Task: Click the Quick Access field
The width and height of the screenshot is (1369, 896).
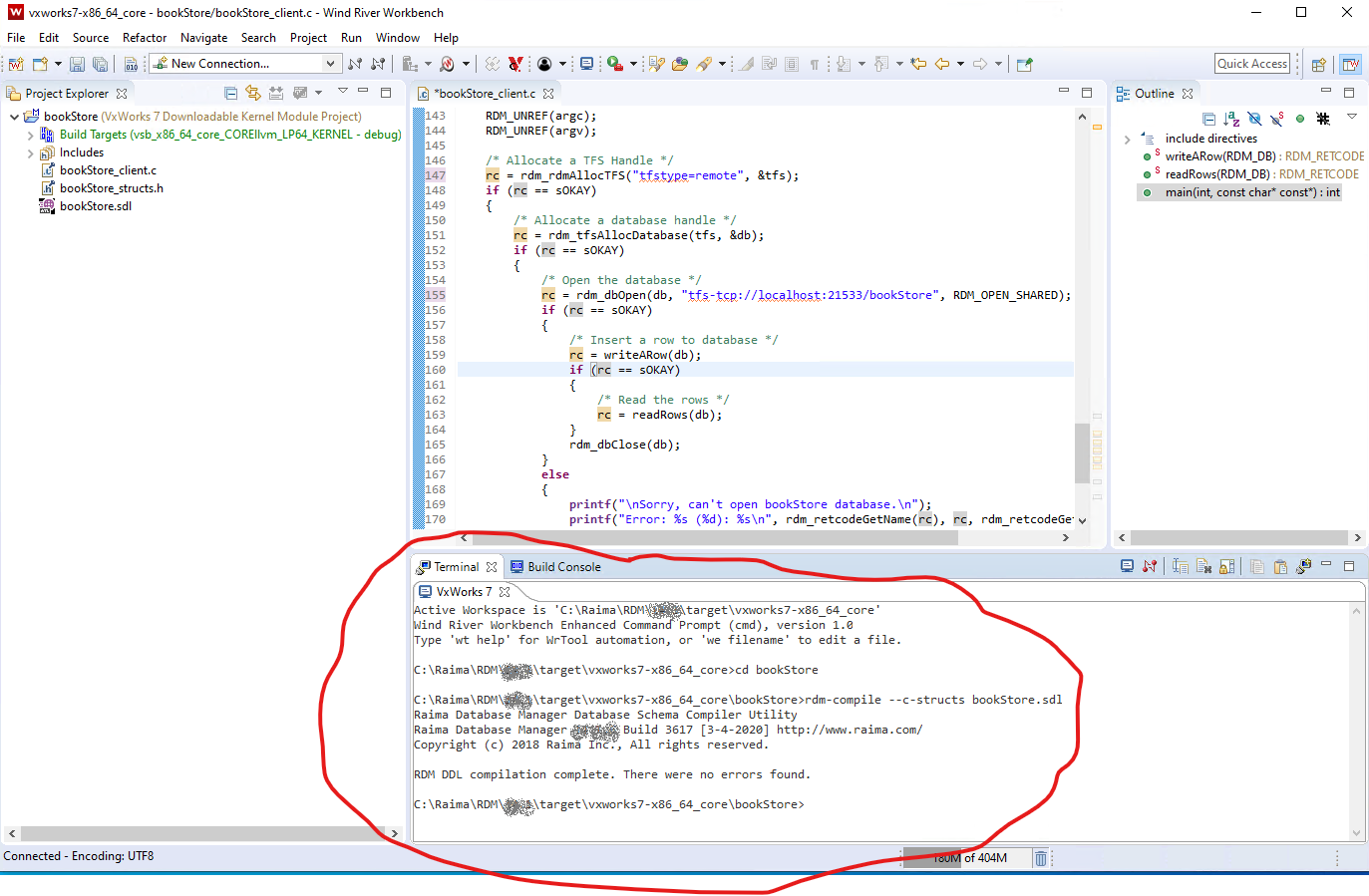Action: (1252, 64)
